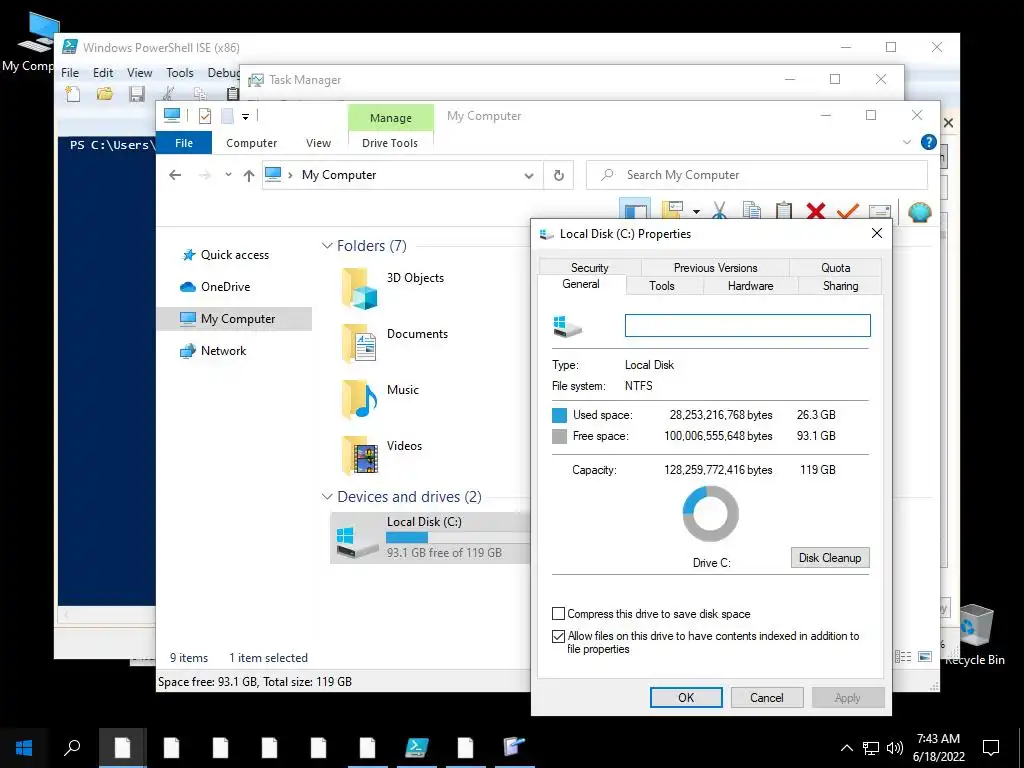Go up one level with the up arrow
Image resolution: width=1024 pixels, height=768 pixels.
pyautogui.click(x=248, y=175)
